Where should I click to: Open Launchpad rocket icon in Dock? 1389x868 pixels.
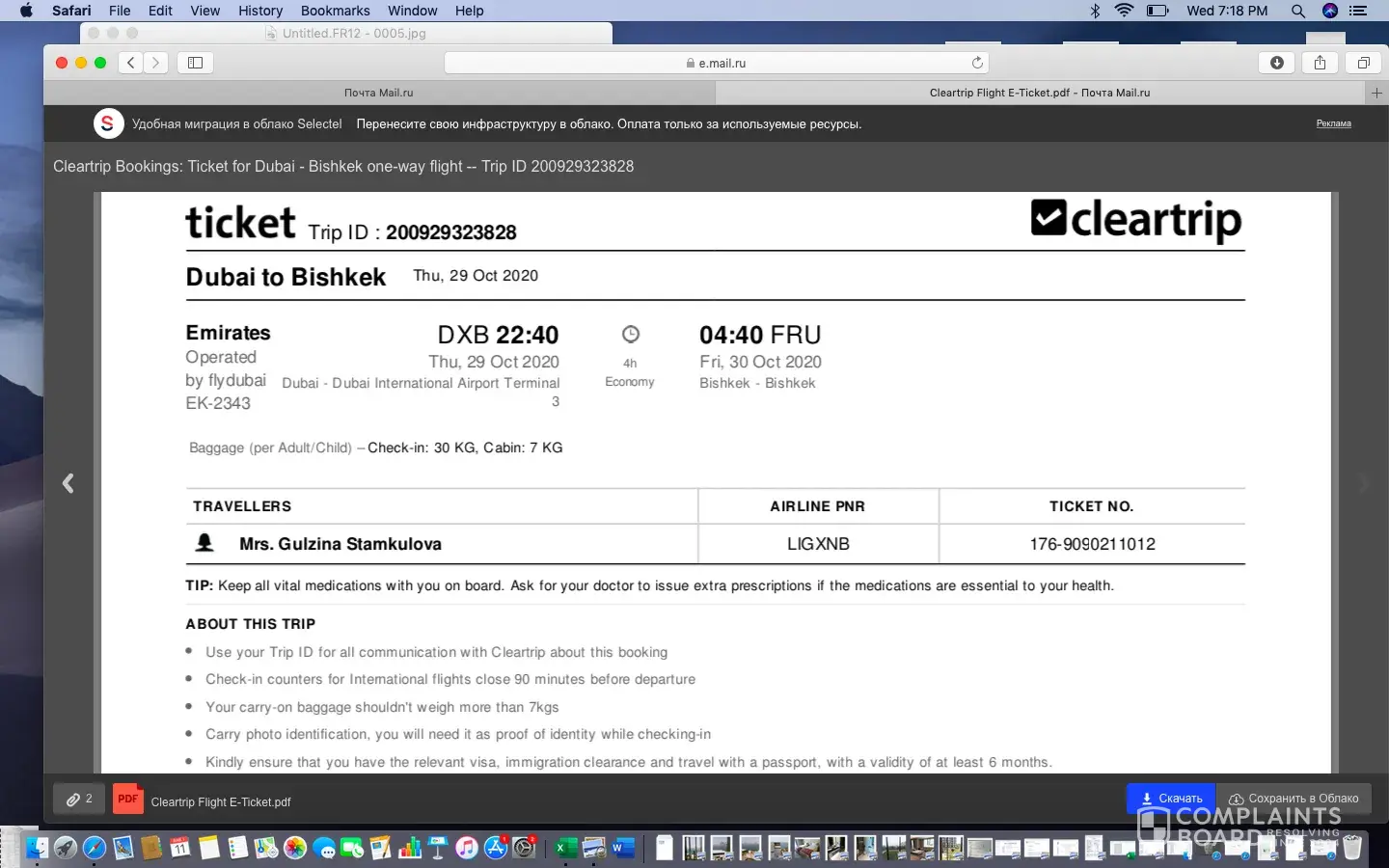tap(66, 848)
